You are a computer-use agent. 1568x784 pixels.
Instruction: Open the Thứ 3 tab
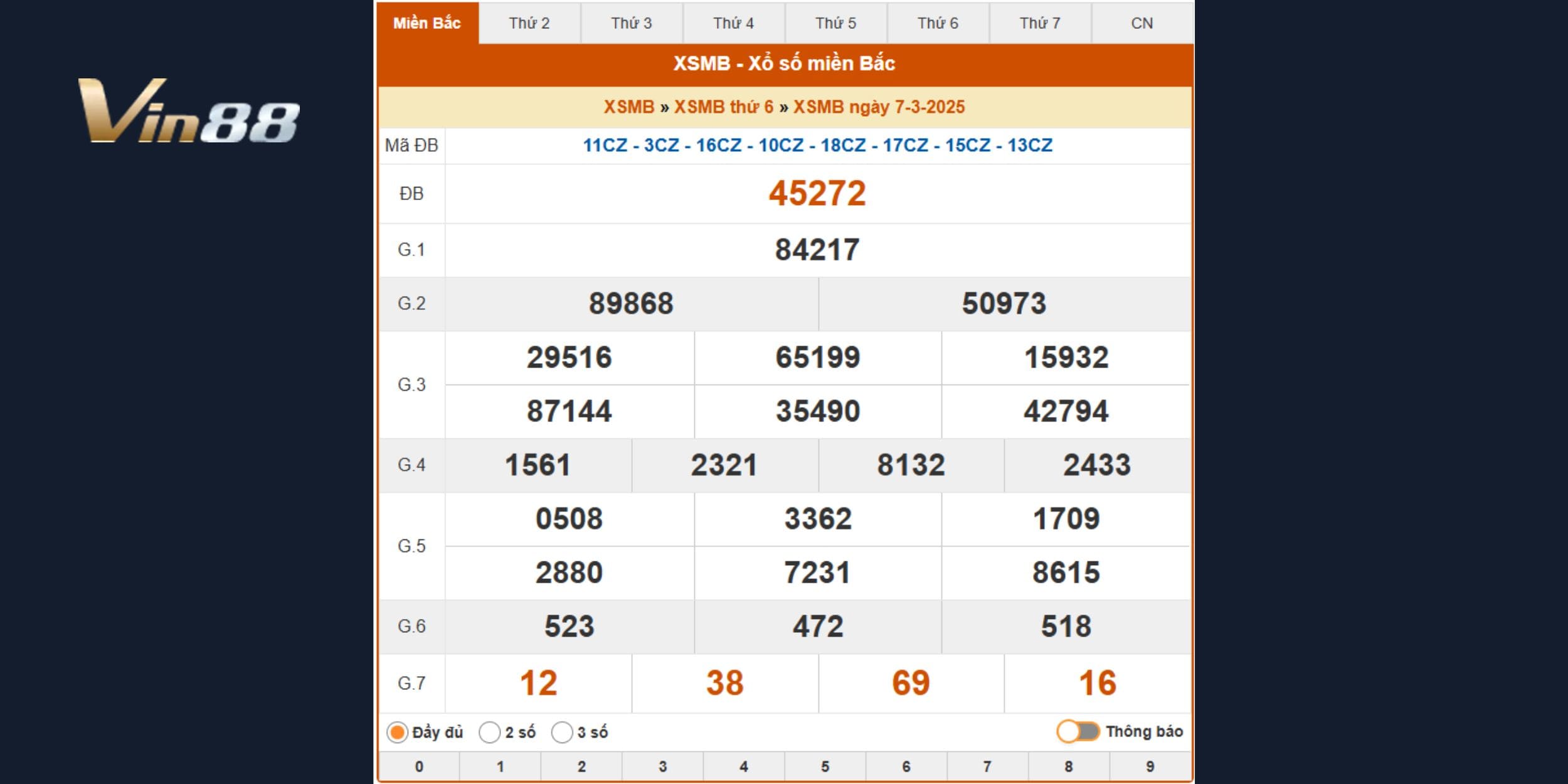coord(632,23)
